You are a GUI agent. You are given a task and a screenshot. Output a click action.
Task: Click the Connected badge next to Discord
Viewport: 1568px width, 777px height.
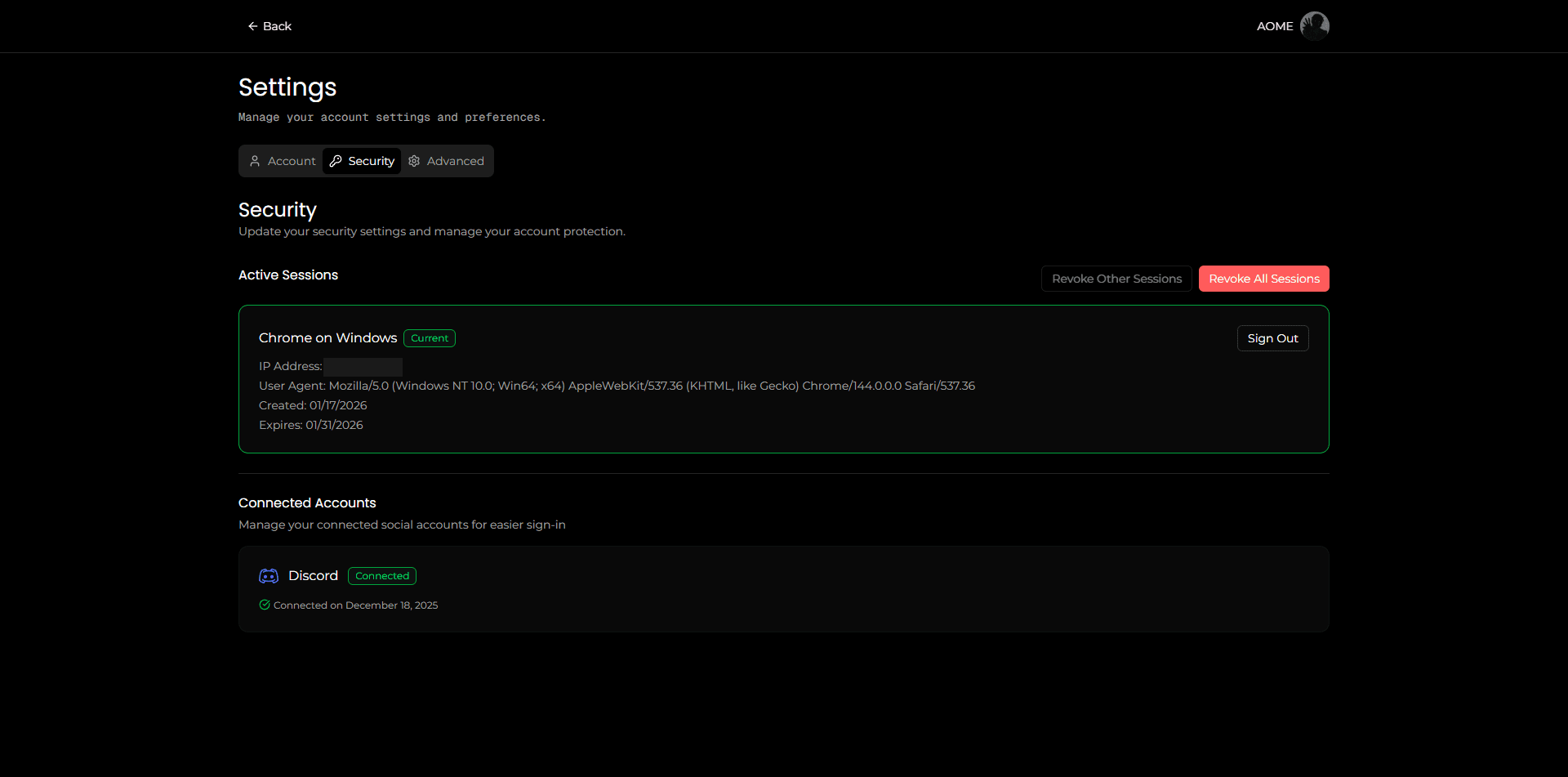click(x=381, y=575)
